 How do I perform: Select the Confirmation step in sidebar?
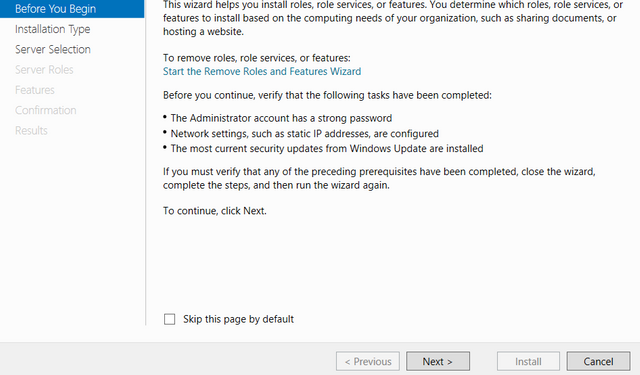tap(46, 110)
